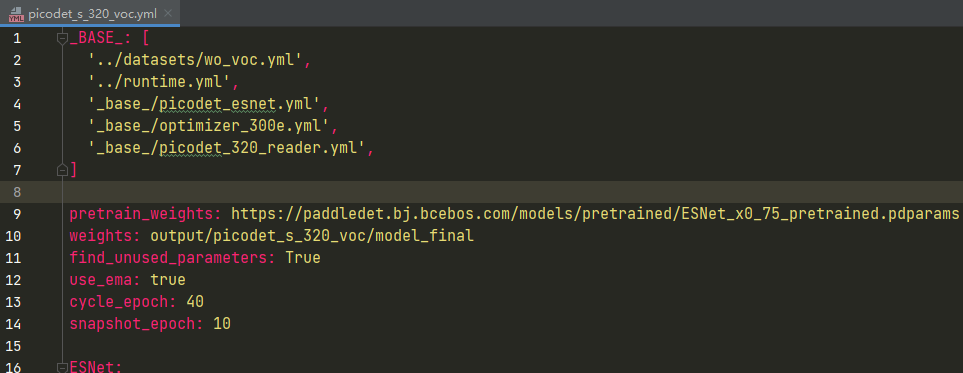This screenshot has width=963, height=373.
Task: Click line number 9 in gutter
Action: pos(17,214)
